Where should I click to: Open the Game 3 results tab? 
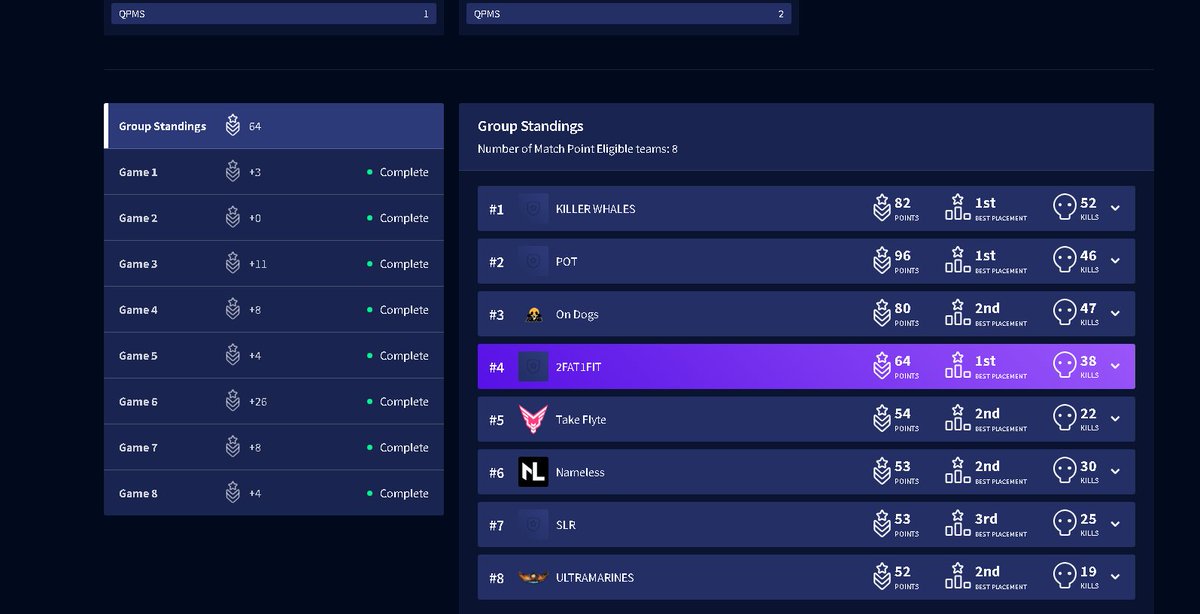click(x=274, y=264)
